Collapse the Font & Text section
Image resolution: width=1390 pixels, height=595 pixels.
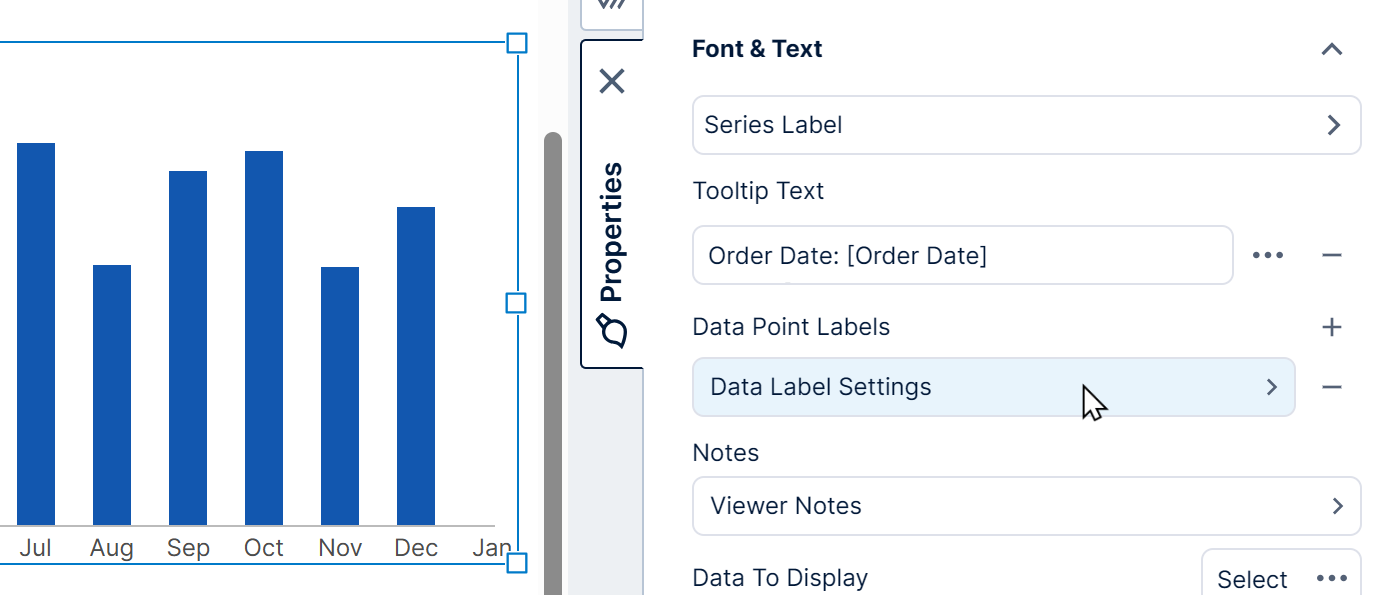[x=1332, y=48]
